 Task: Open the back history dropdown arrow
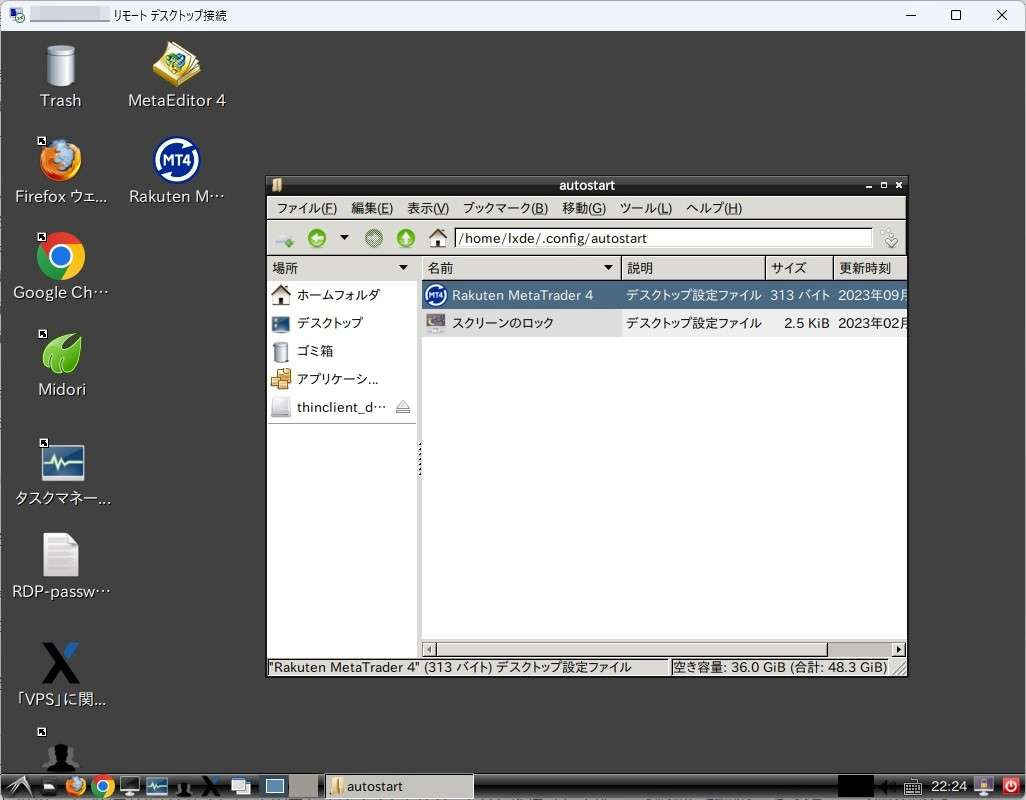(344, 238)
